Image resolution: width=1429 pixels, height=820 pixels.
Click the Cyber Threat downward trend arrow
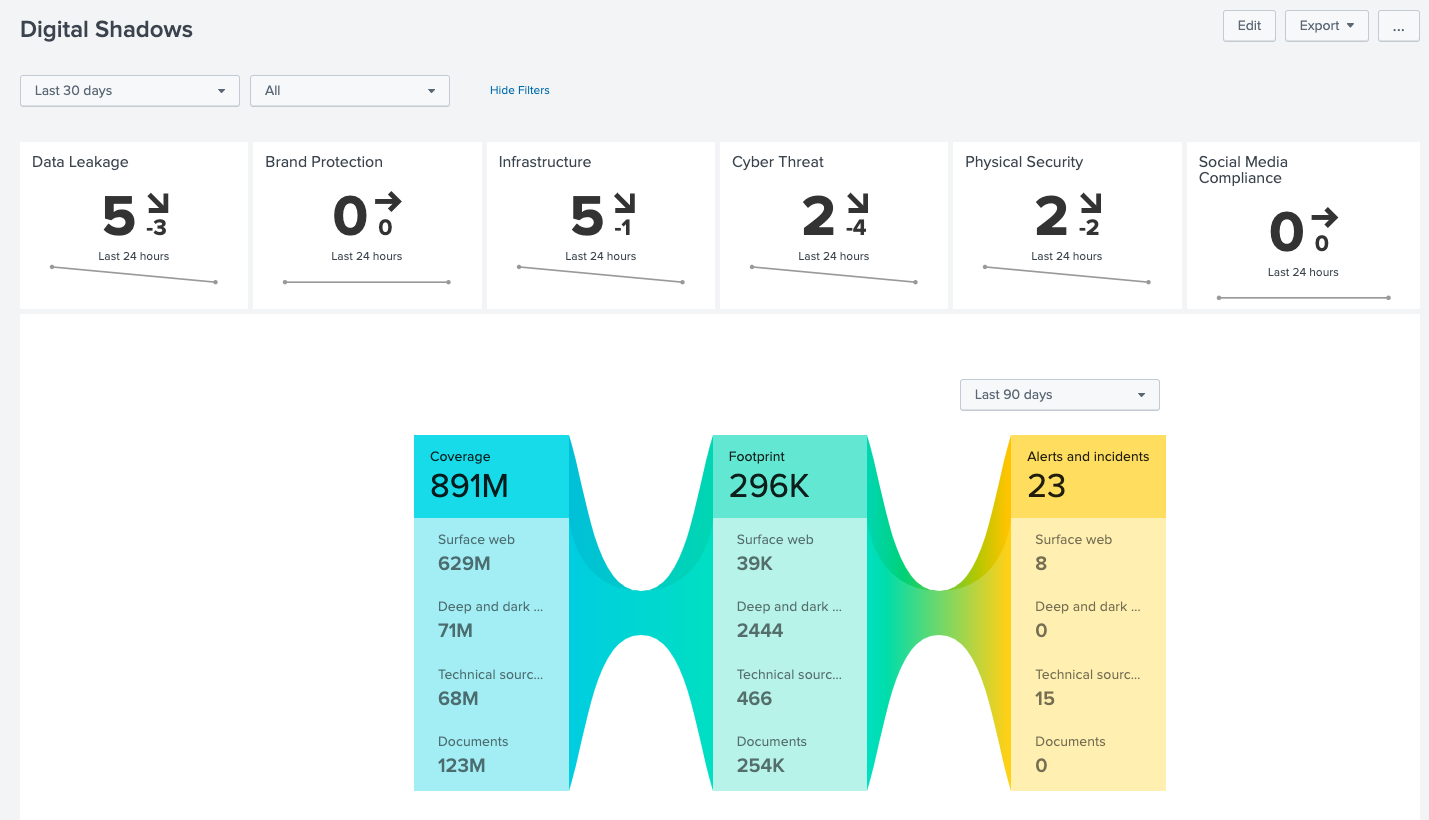point(857,203)
